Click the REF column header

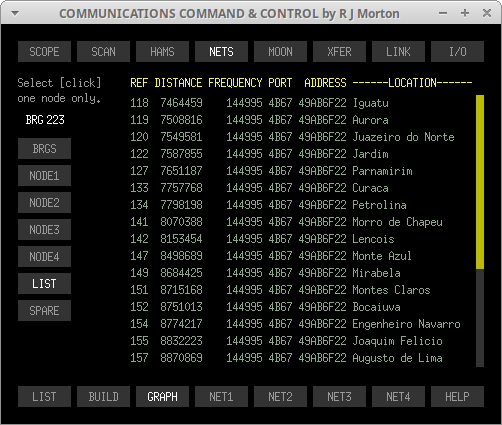coord(139,83)
